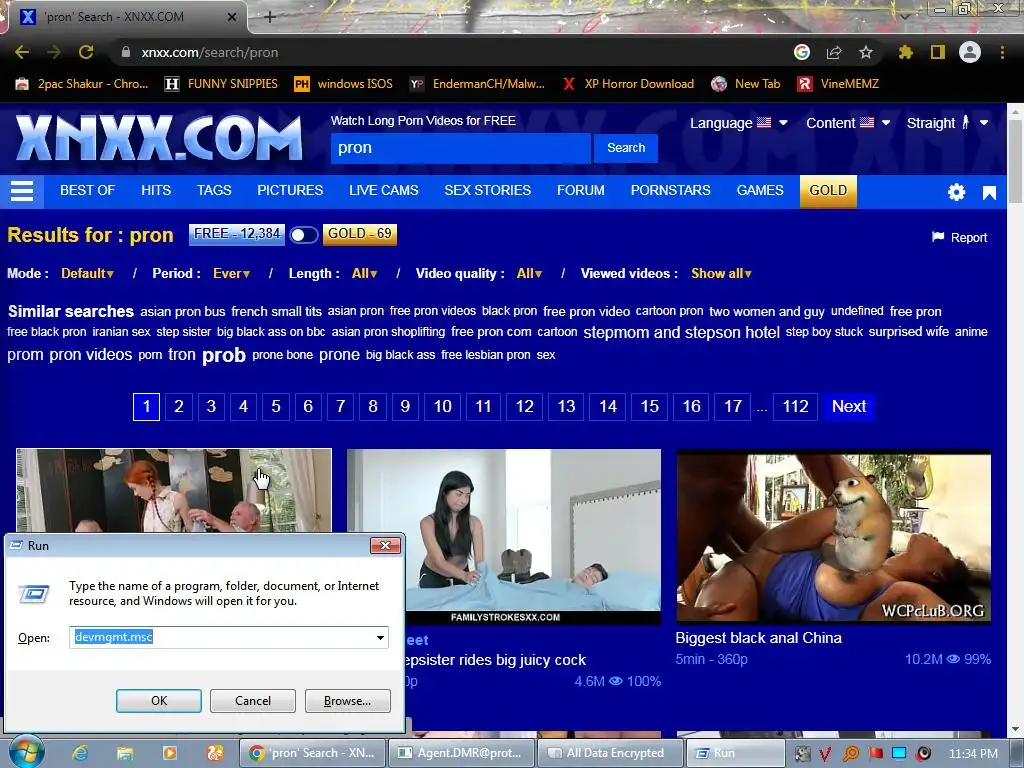The height and width of the screenshot is (768, 1024).
Task: Jump to results page 112
Action: 795,406
